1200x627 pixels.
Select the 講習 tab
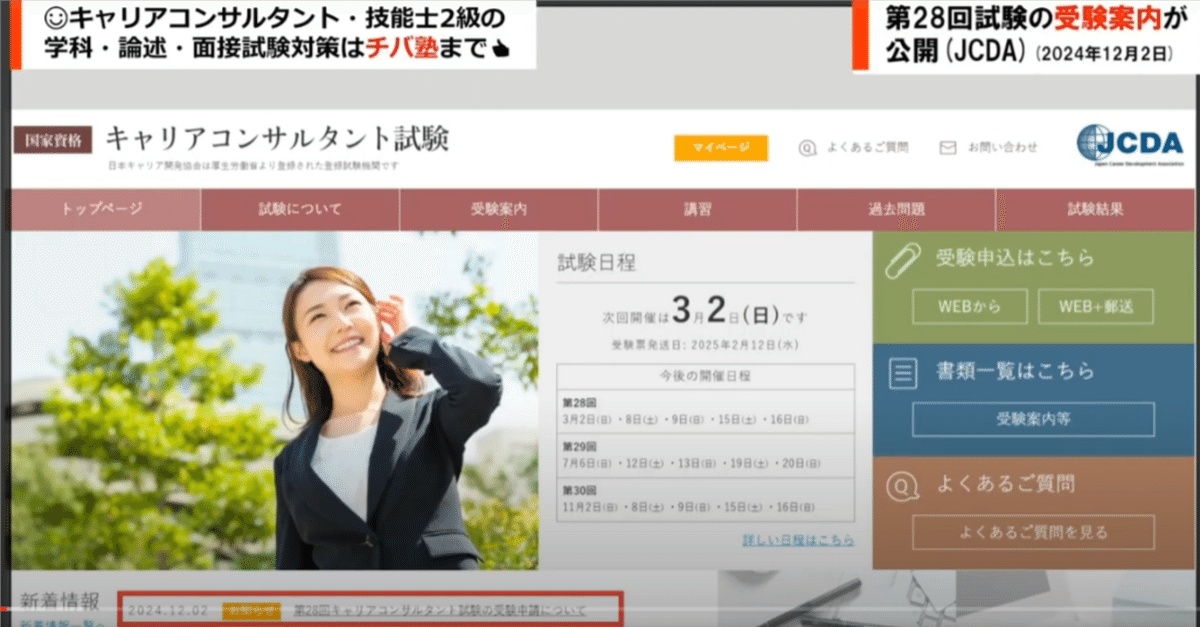coord(697,210)
